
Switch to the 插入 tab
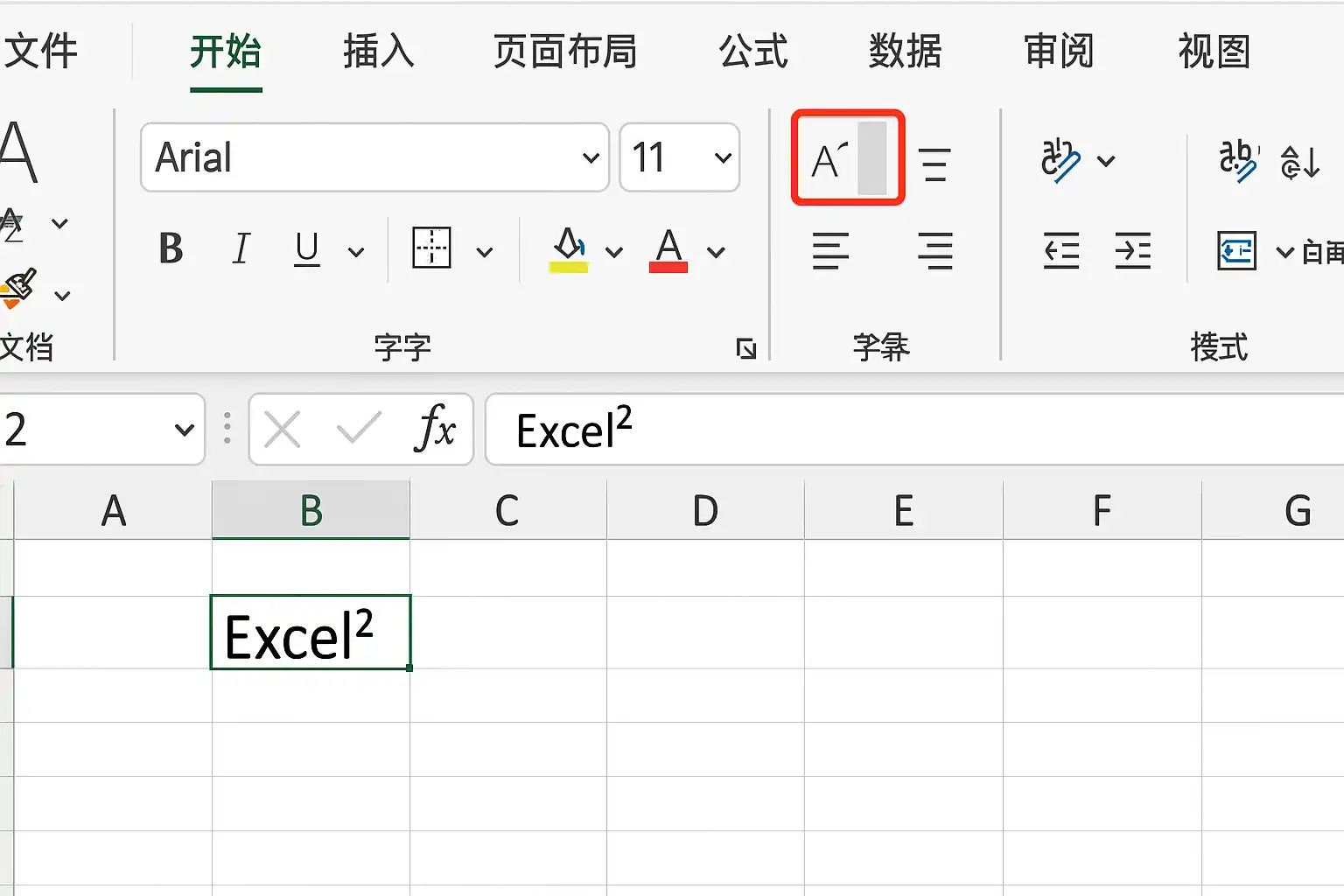pyautogui.click(x=378, y=52)
